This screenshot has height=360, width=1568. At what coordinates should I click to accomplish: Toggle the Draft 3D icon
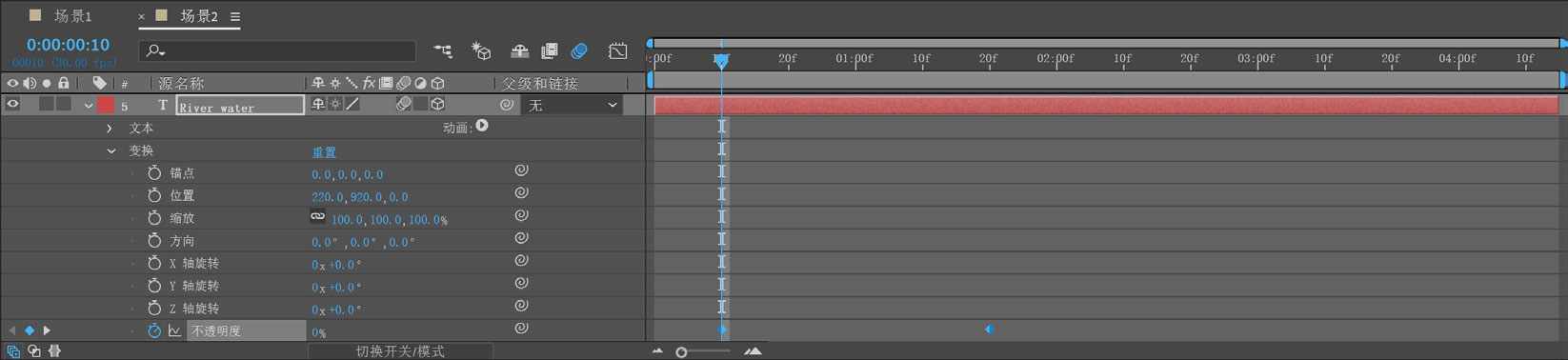tap(481, 50)
